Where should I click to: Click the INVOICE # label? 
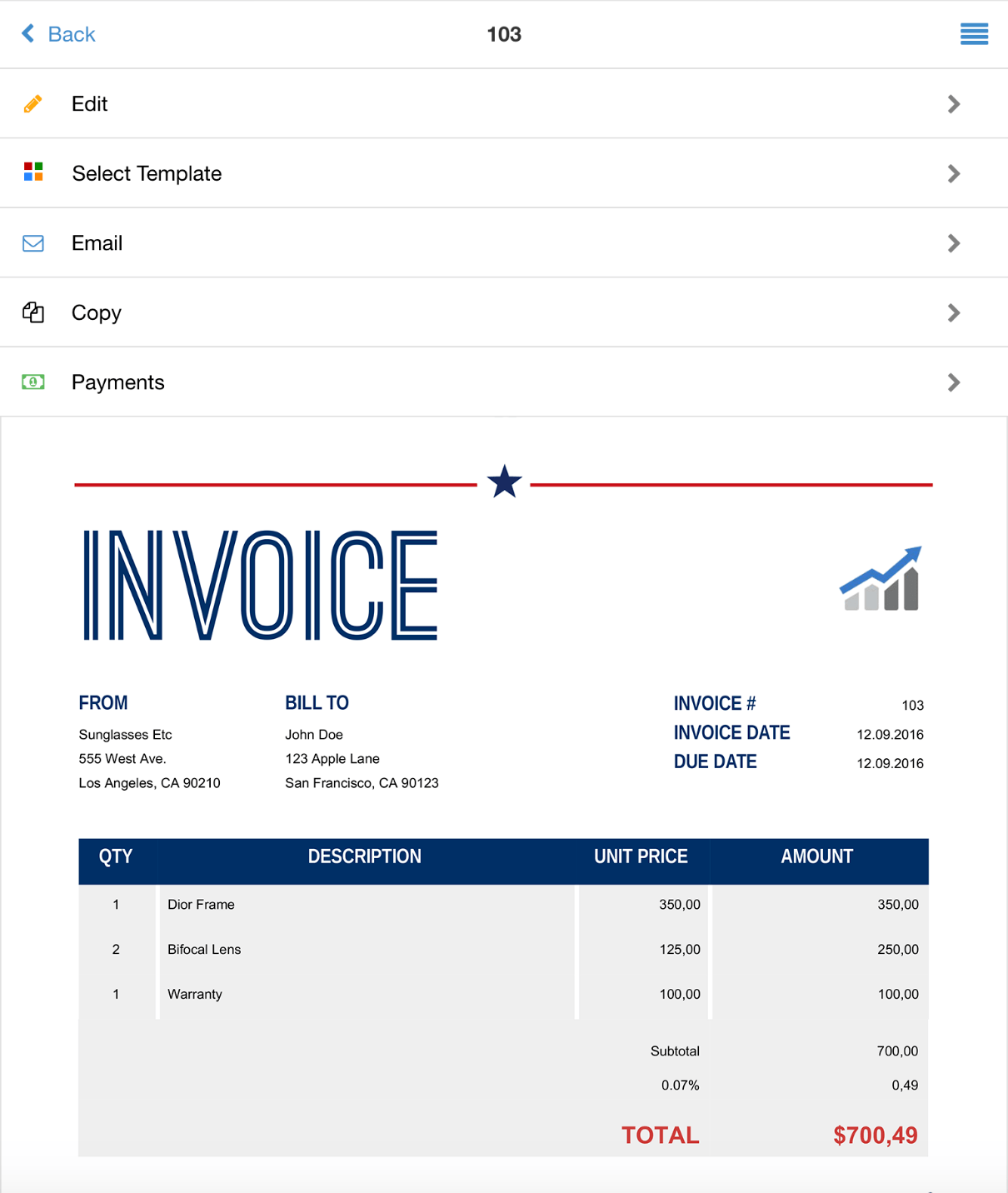click(x=715, y=703)
